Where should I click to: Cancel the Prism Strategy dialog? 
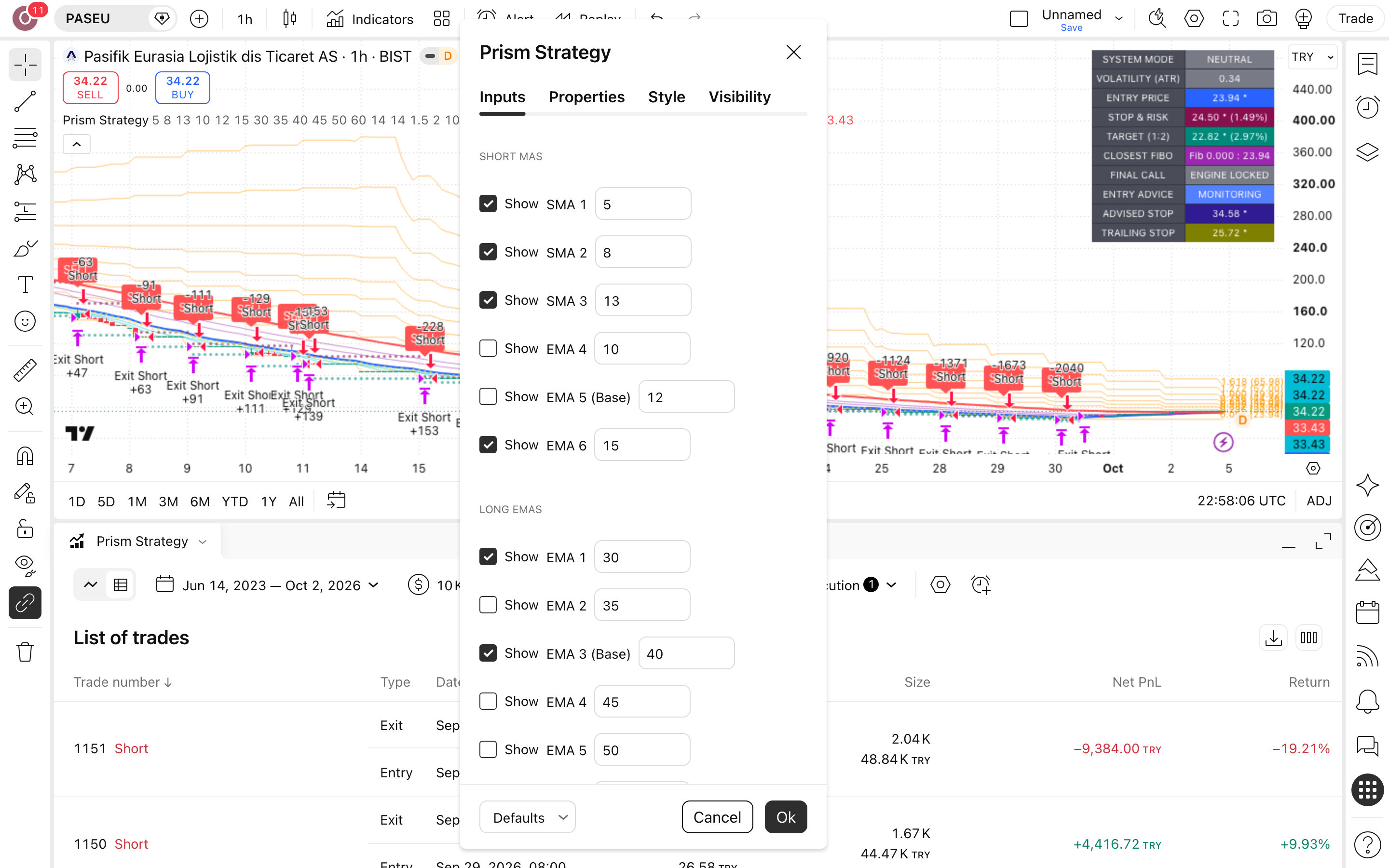click(x=717, y=817)
